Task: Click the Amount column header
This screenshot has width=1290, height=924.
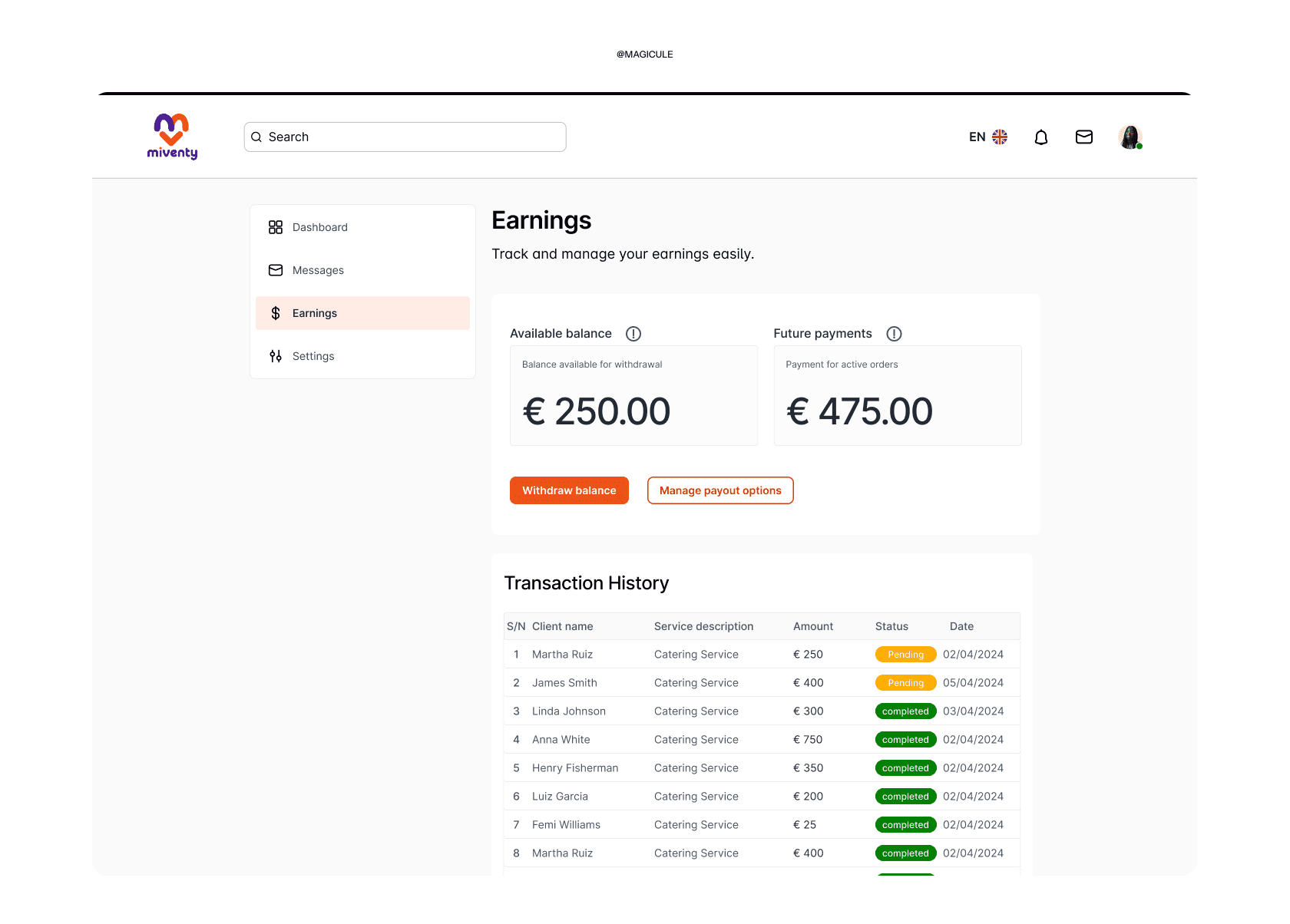Action: pos(813,626)
